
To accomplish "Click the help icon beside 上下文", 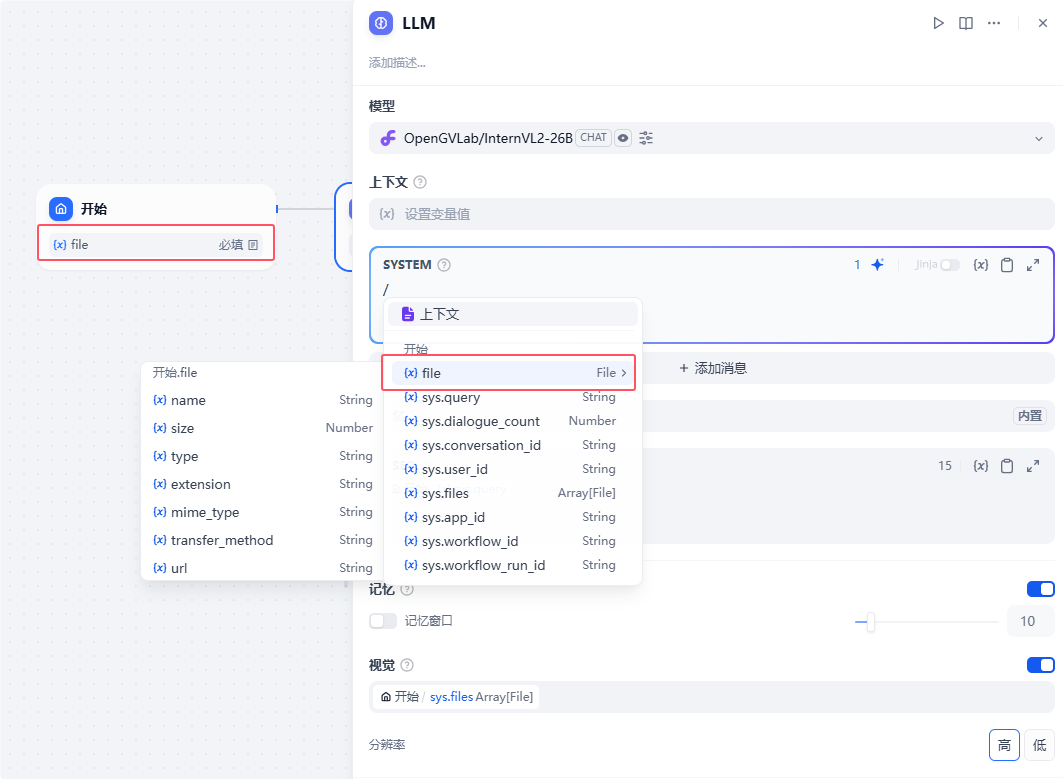I will [x=420, y=182].
